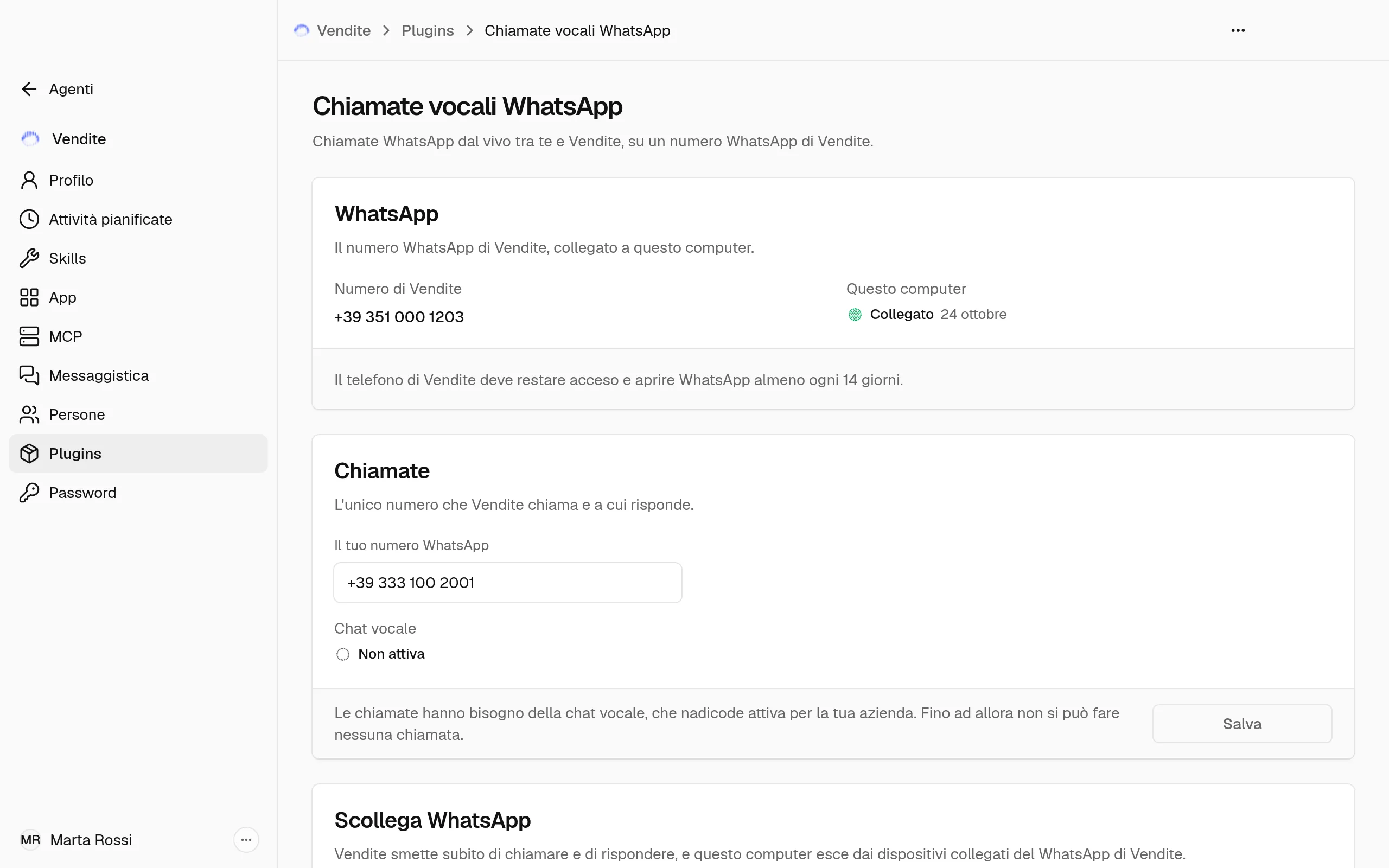Image resolution: width=1389 pixels, height=868 pixels.
Task: Click the Scollega WhatsApp heading
Action: coord(432,820)
